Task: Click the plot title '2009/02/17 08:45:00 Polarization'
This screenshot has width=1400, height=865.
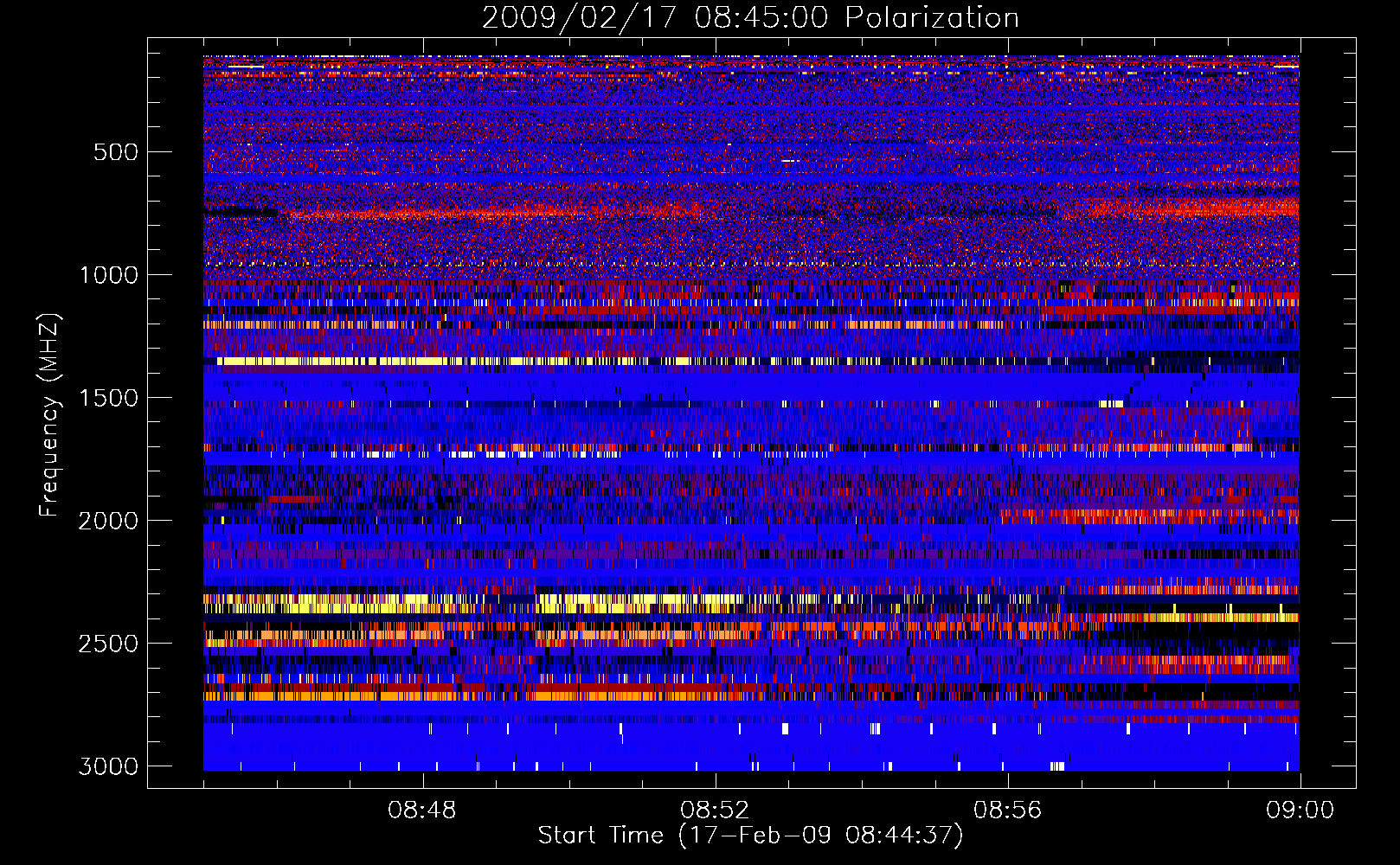Action: pyautogui.click(x=750, y=17)
